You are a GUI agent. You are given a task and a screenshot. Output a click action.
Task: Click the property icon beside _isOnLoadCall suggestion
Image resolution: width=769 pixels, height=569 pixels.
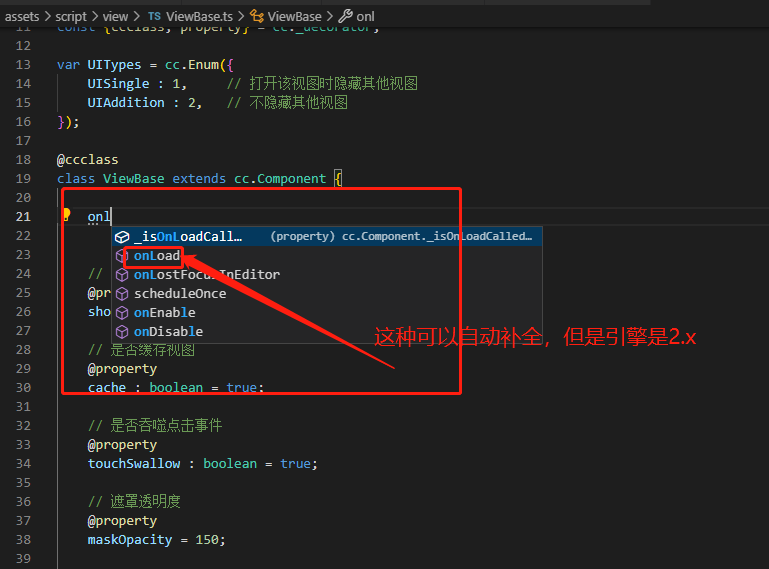click(x=122, y=237)
